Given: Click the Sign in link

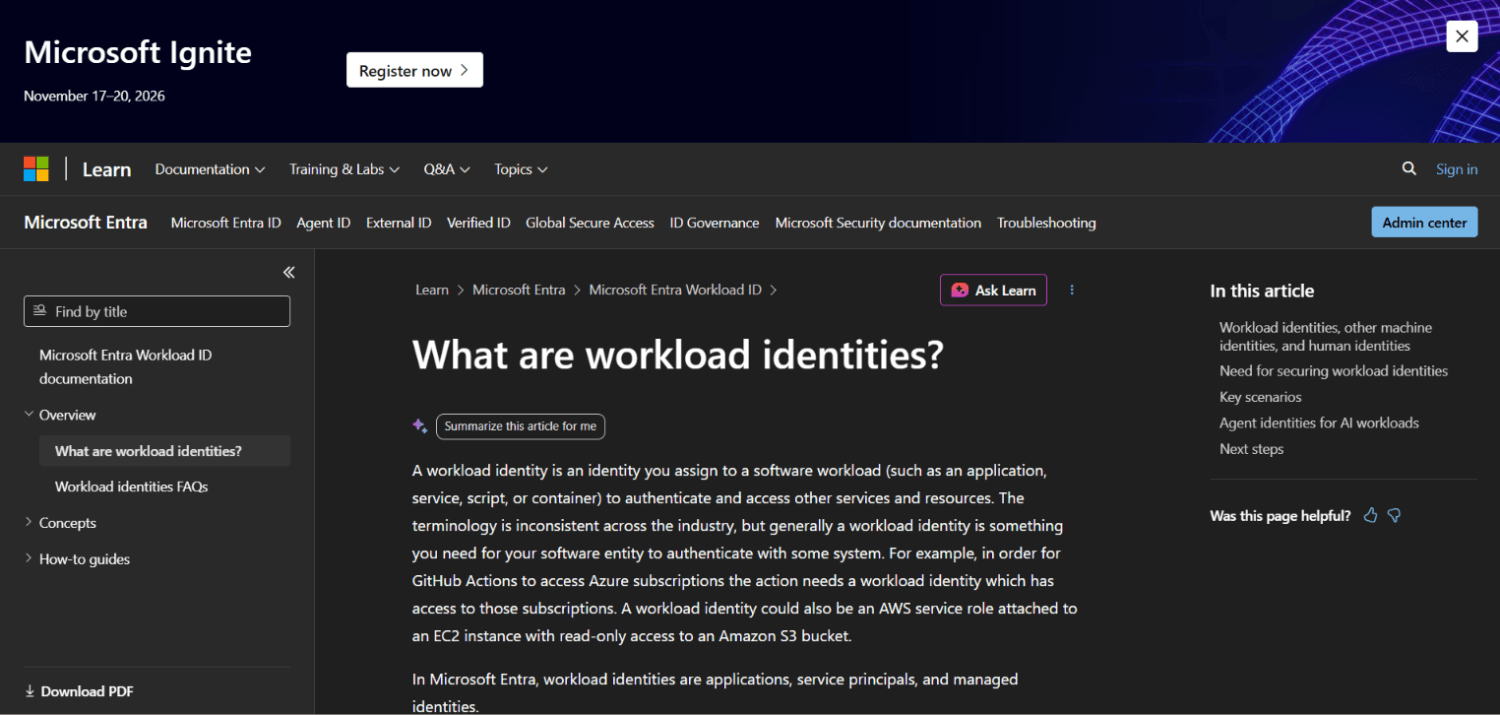Looking at the screenshot, I should click(x=1456, y=169).
